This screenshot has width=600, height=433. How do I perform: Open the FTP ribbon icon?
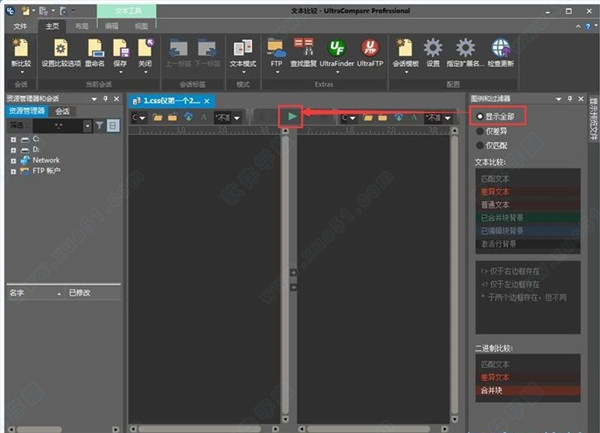pyautogui.click(x=276, y=48)
